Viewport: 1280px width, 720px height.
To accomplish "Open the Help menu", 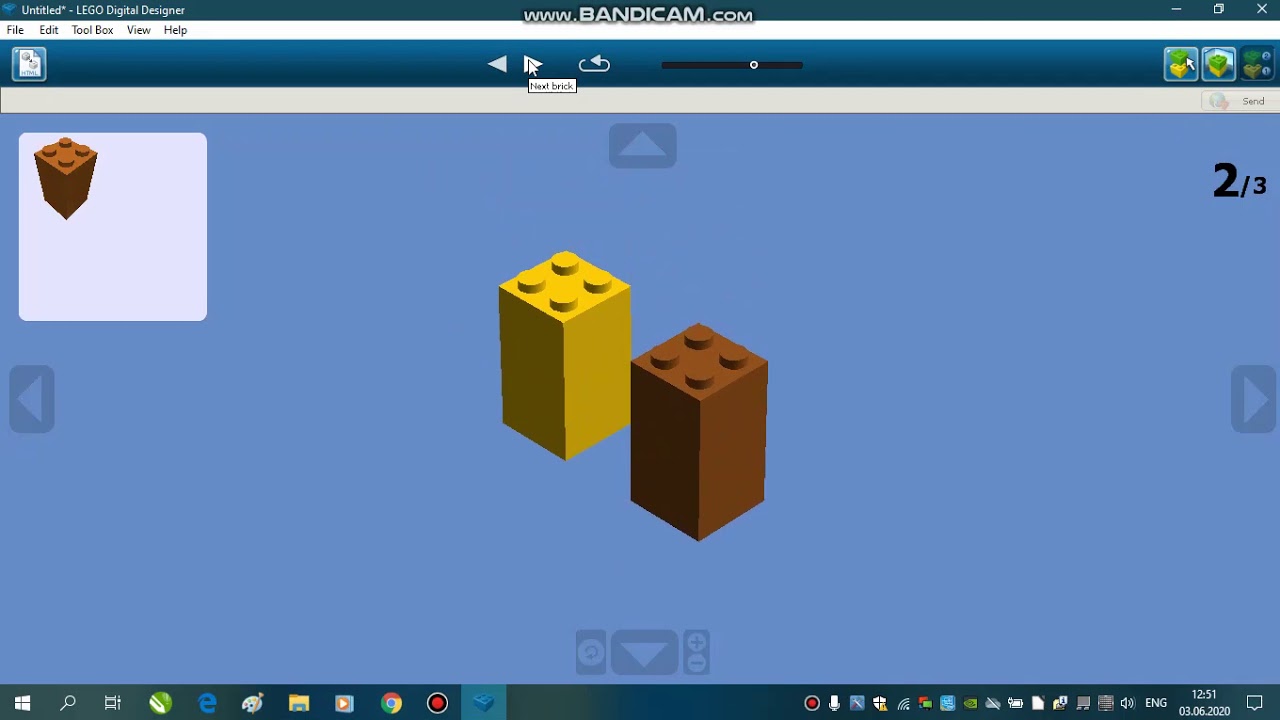I will 175,30.
